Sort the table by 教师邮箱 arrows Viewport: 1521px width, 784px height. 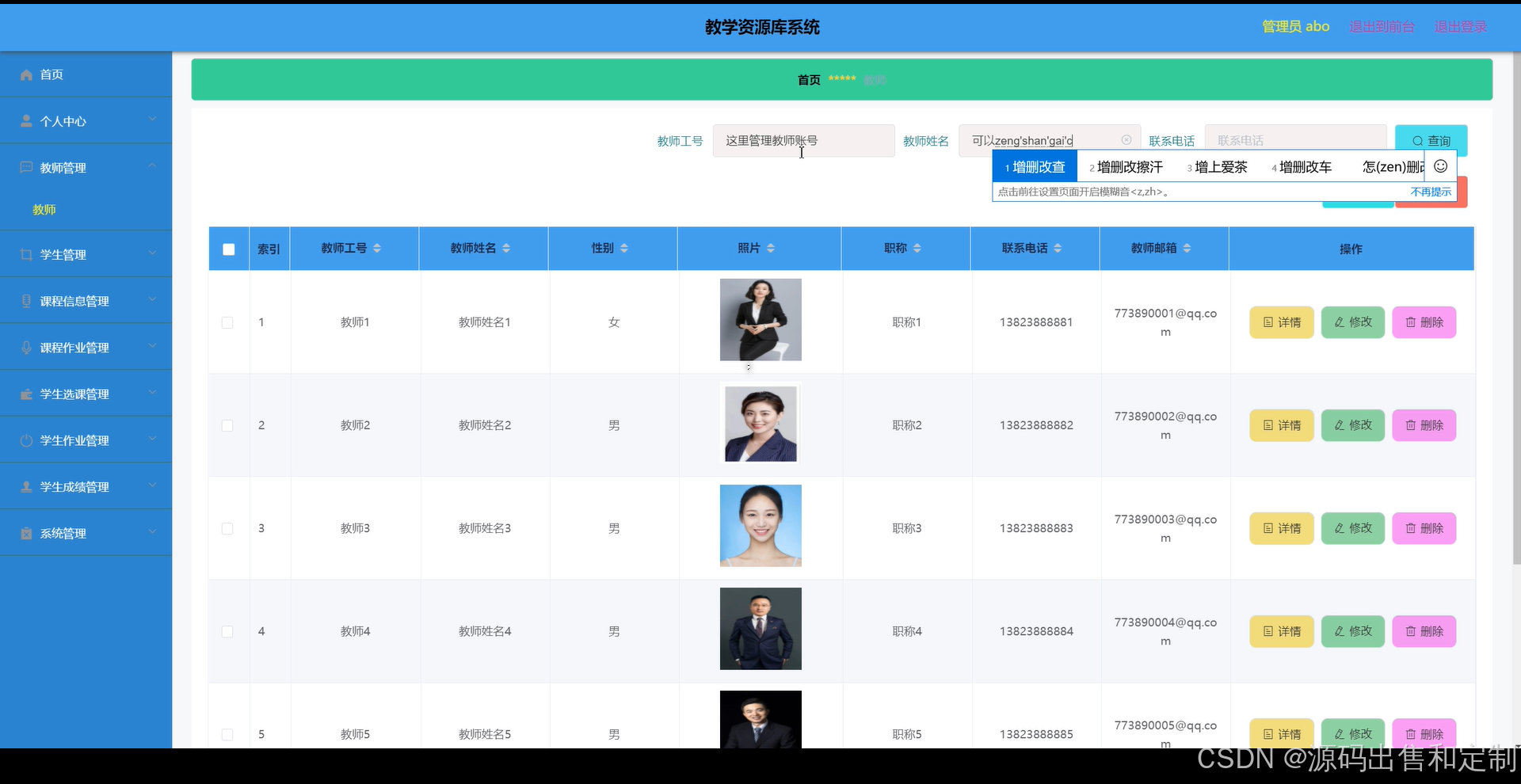[1187, 249]
